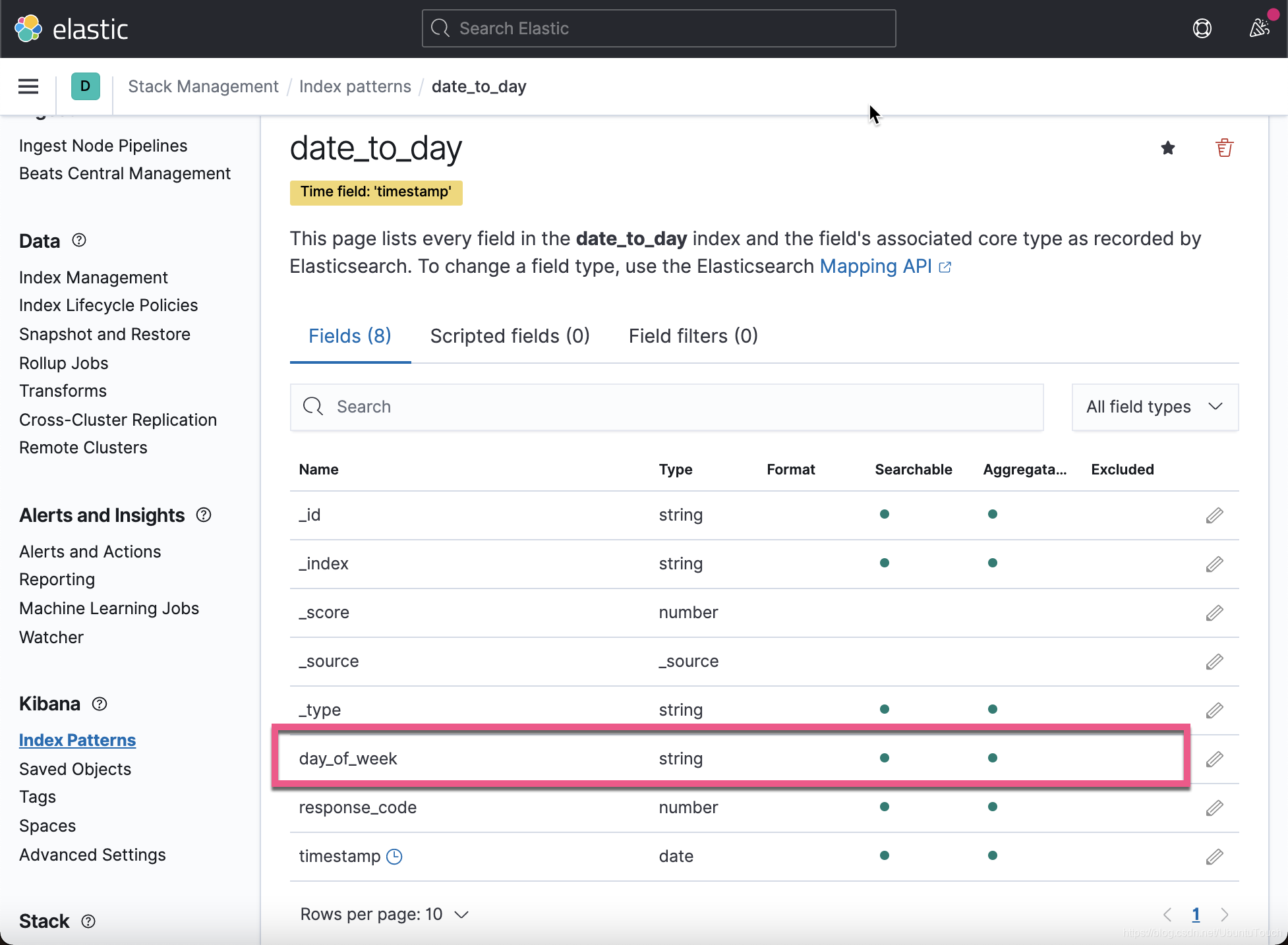Open the Help menu in the top bar
The height and width of the screenshot is (945, 1288).
[1202, 28]
